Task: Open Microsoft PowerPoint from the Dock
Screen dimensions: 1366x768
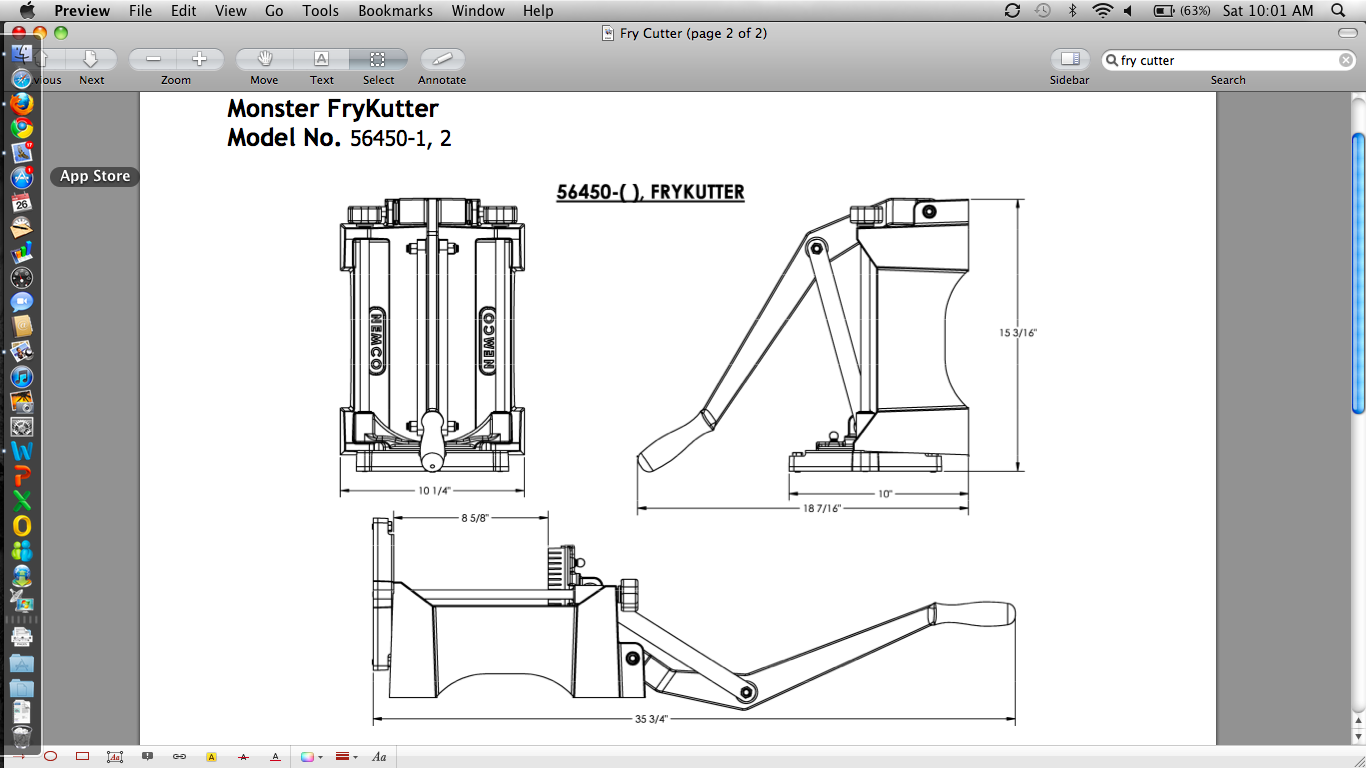Action: [22, 476]
